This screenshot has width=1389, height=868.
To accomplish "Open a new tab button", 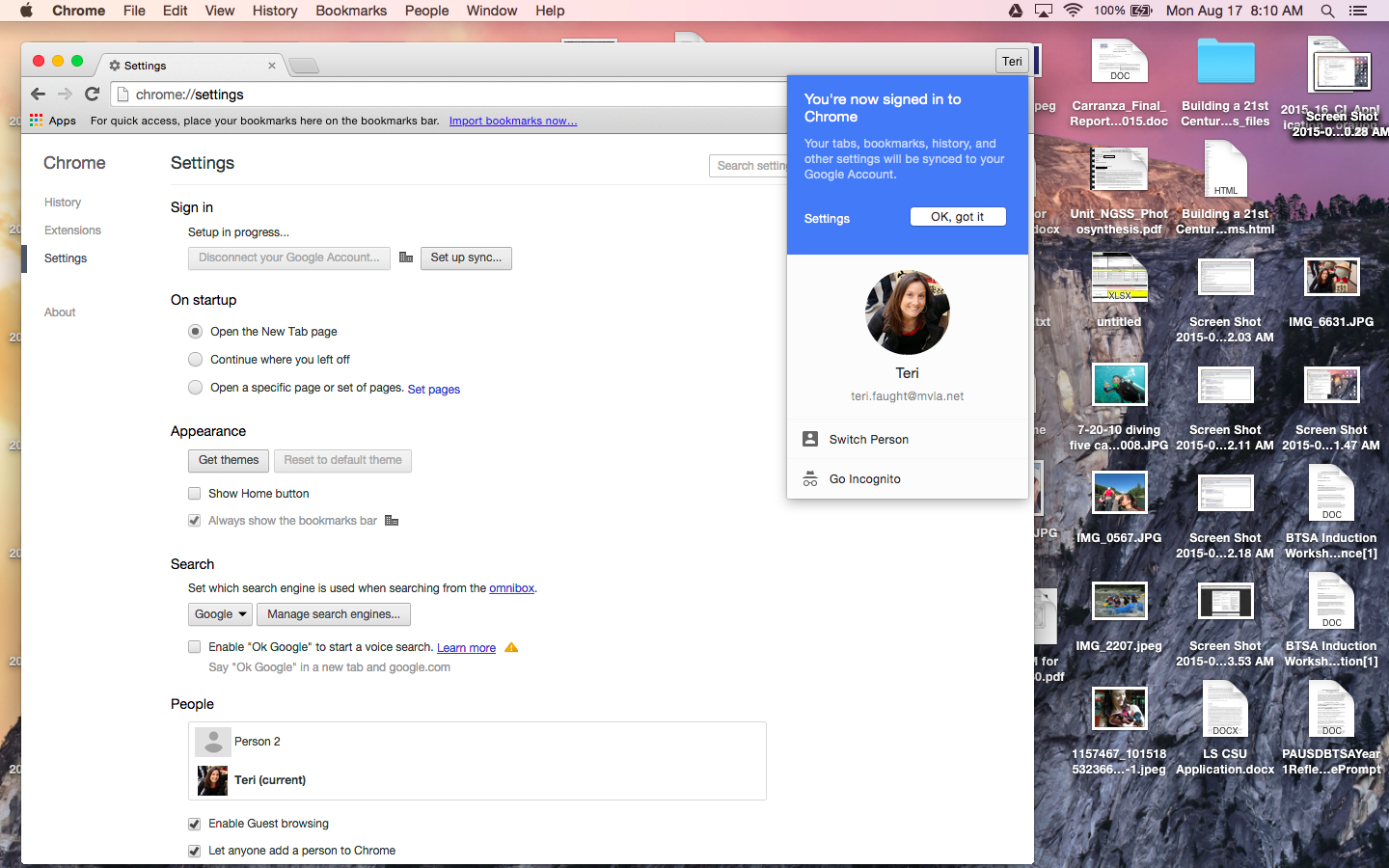I will pos(303,66).
